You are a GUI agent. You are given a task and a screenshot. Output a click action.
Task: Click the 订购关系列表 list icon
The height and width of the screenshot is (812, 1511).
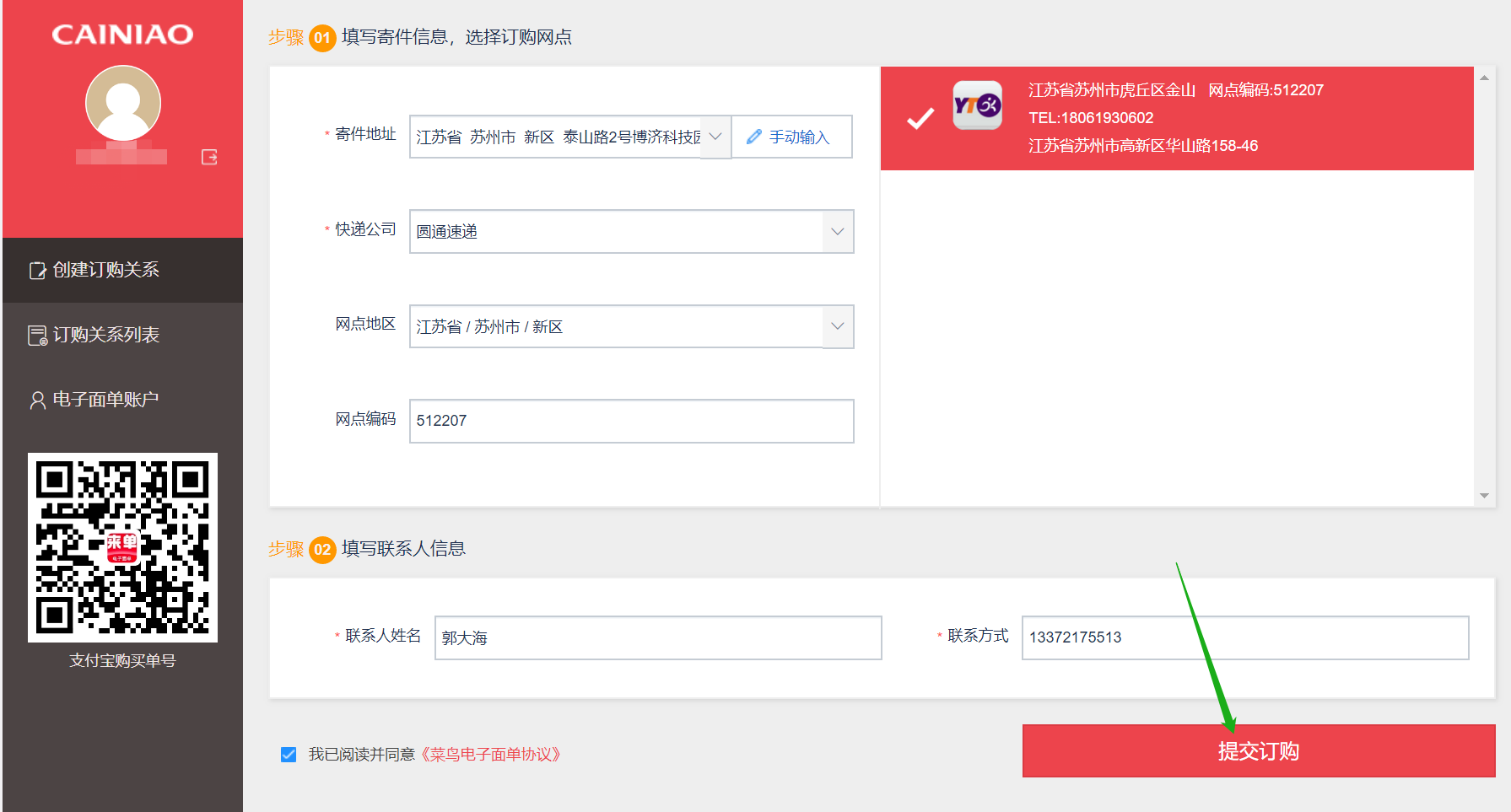[37, 336]
